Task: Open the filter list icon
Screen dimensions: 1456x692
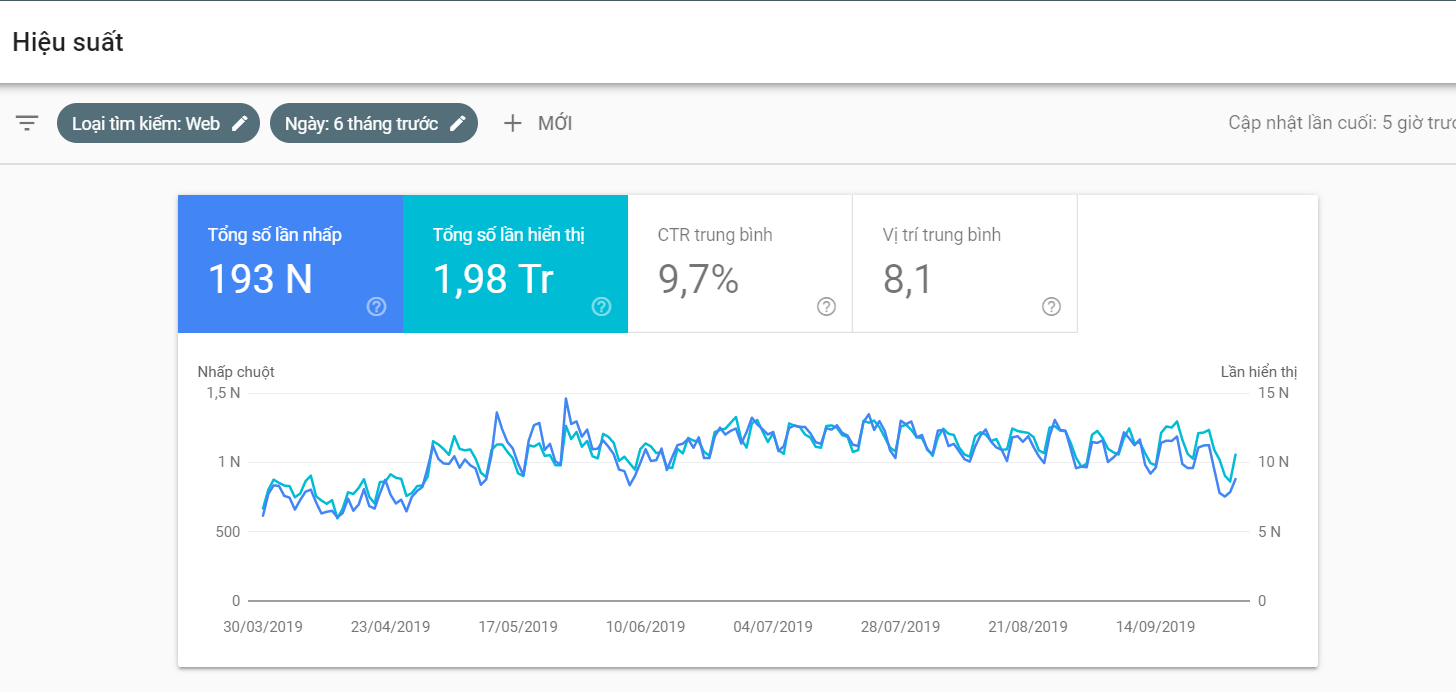Action: (27, 123)
